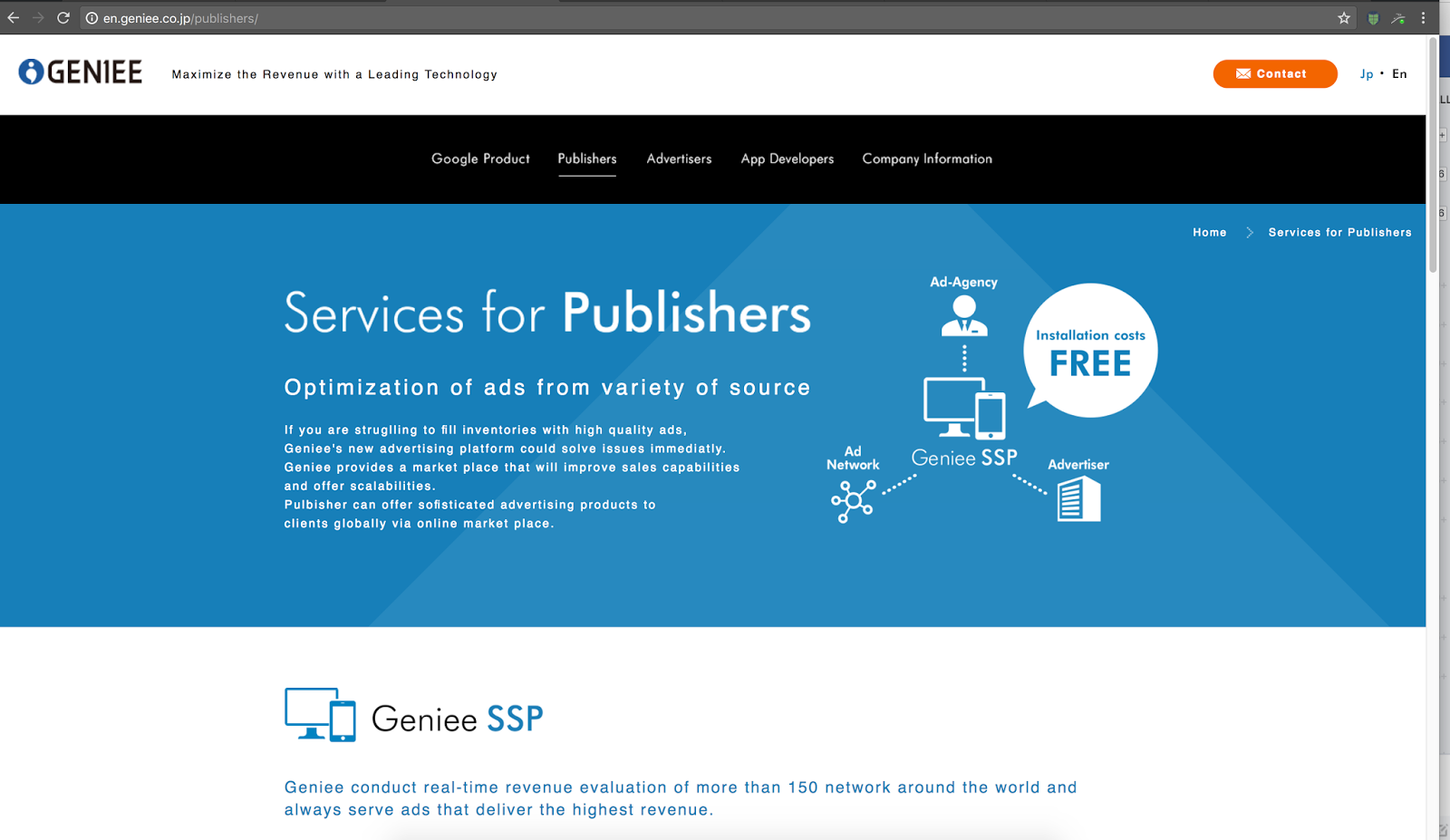Open the Google Product menu
The width and height of the screenshot is (1450, 840).
tap(480, 159)
